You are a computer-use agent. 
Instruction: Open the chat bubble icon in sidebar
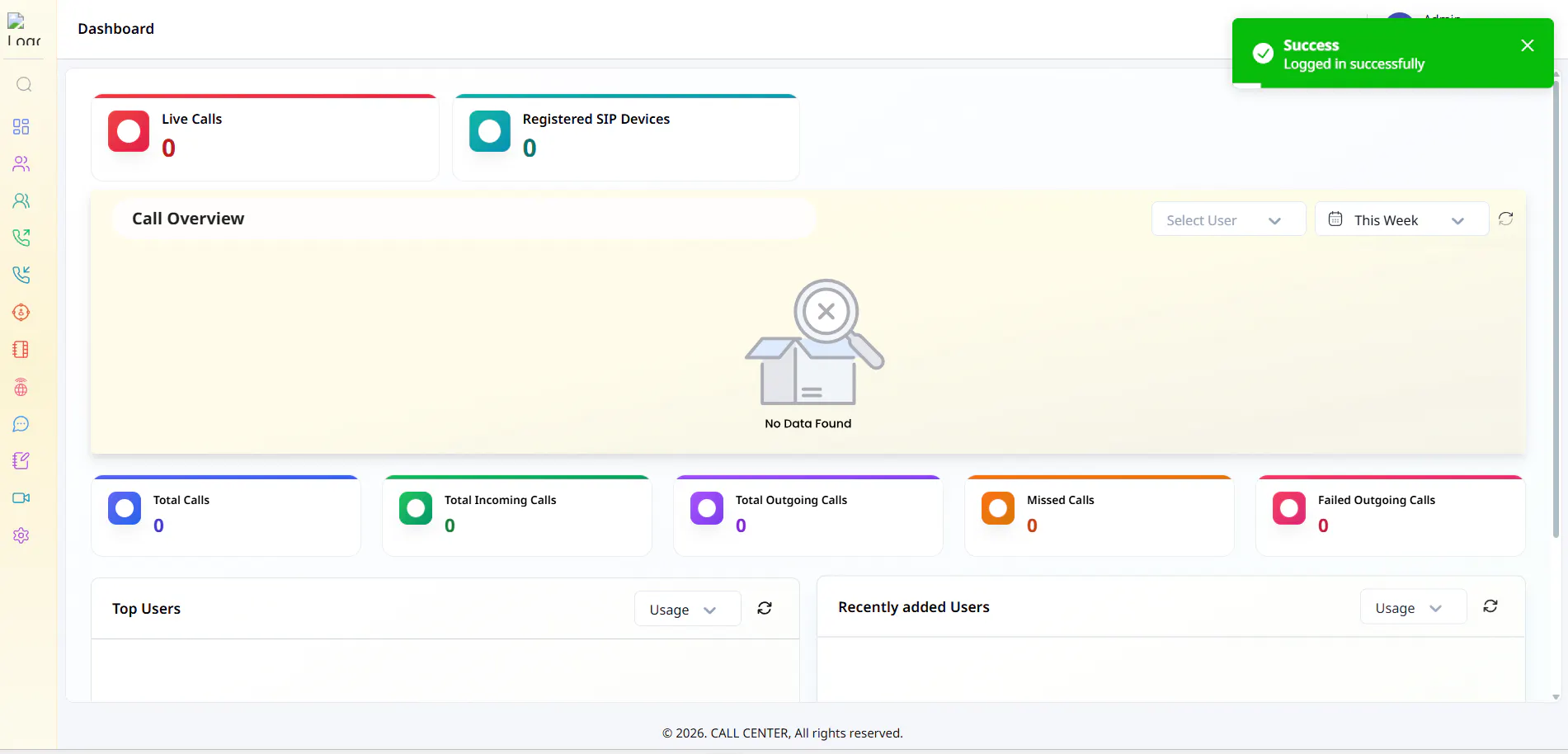(21, 424)
